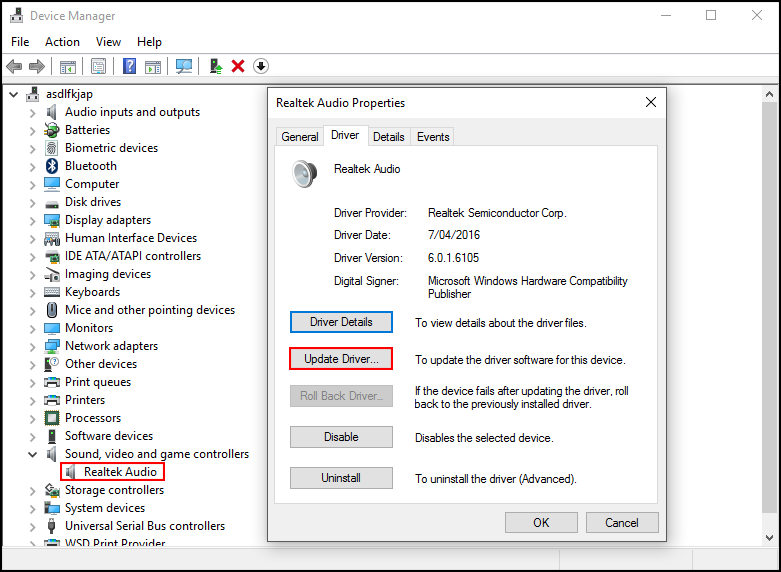Click the Realtek Audio speaker icon in the dialog
The image size is (781, 572).
[304, 173]
